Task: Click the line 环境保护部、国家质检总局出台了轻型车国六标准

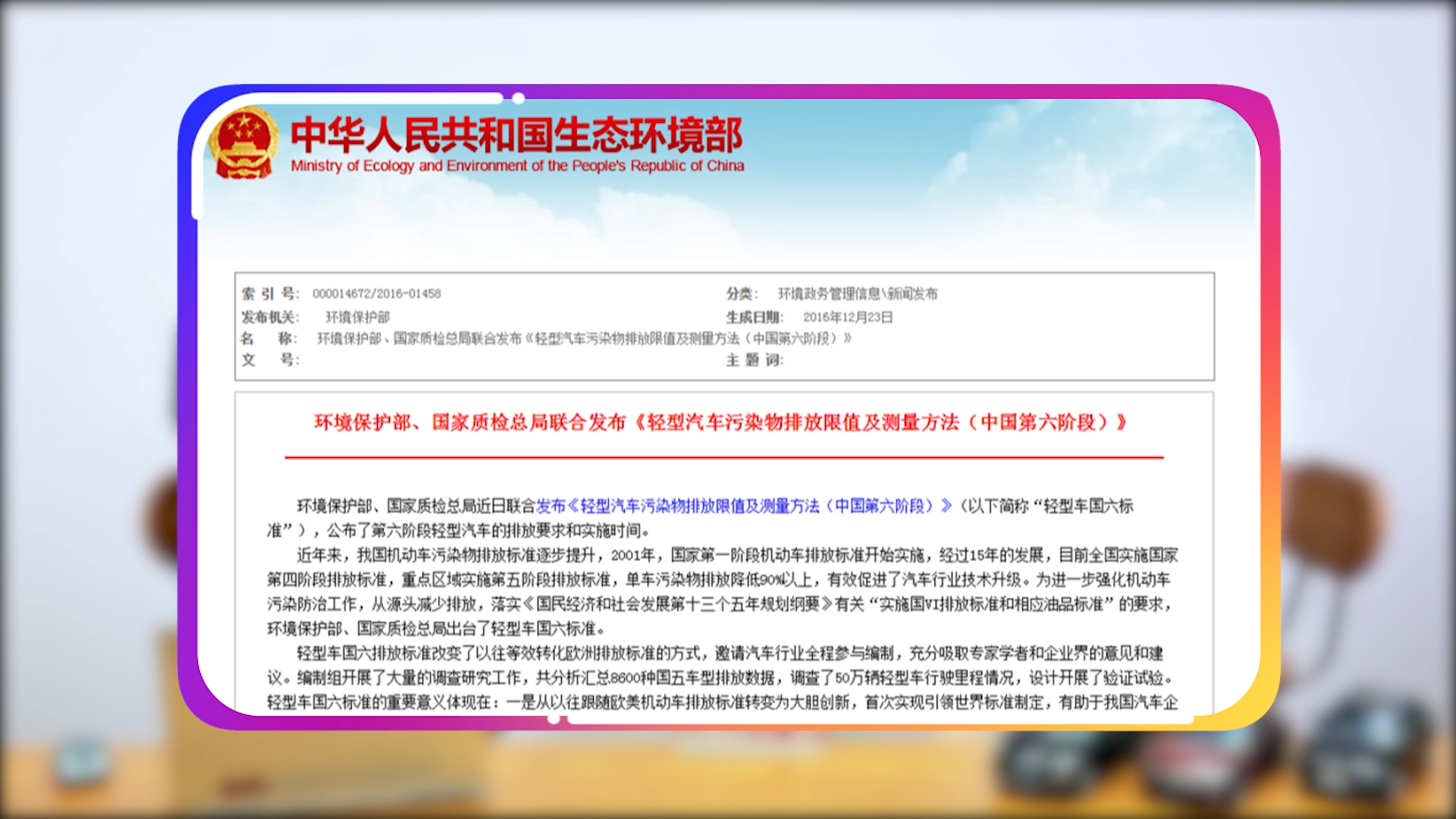Action: [x=436, y=629]
